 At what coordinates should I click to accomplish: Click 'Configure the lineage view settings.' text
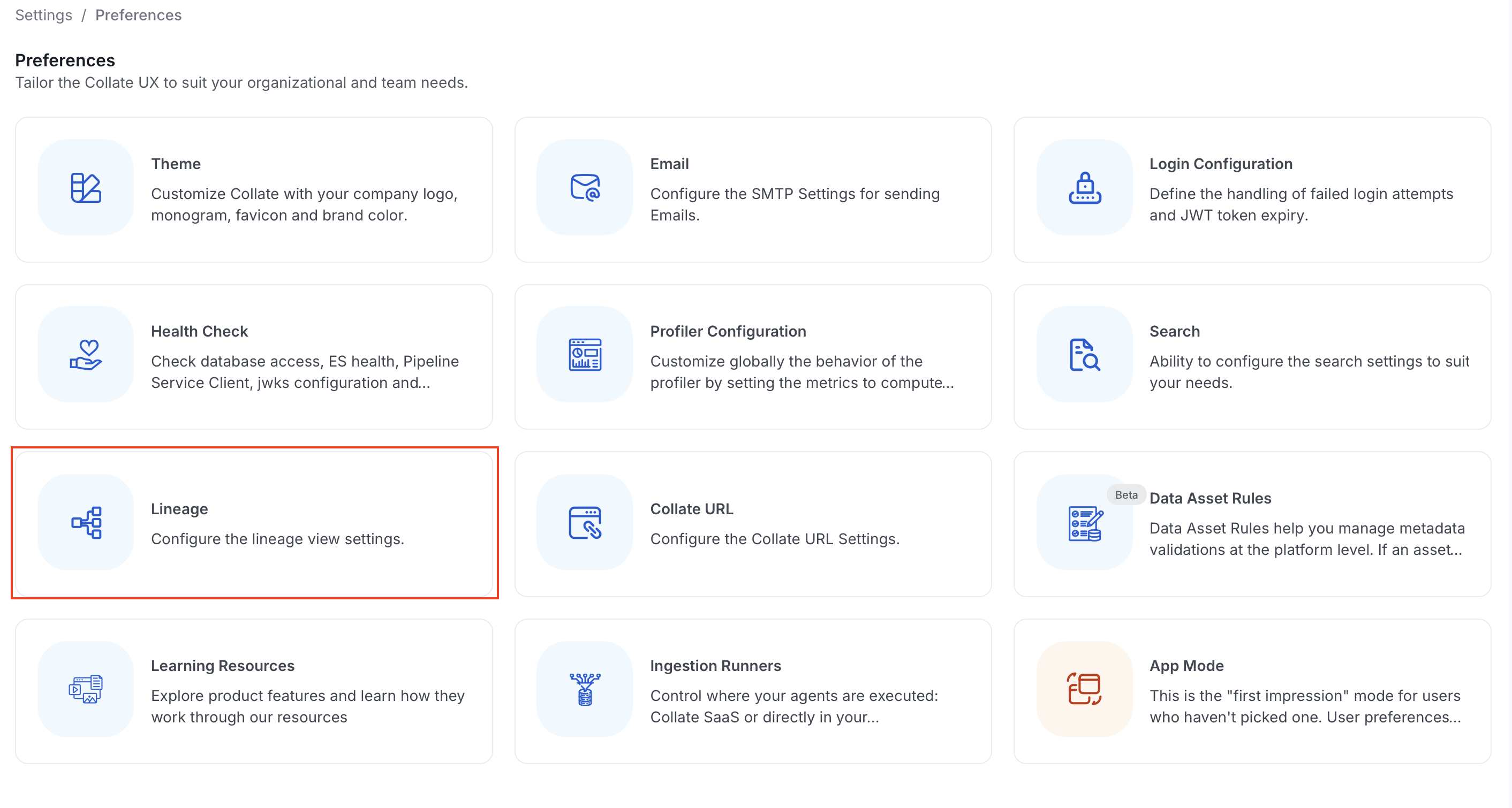278,539
